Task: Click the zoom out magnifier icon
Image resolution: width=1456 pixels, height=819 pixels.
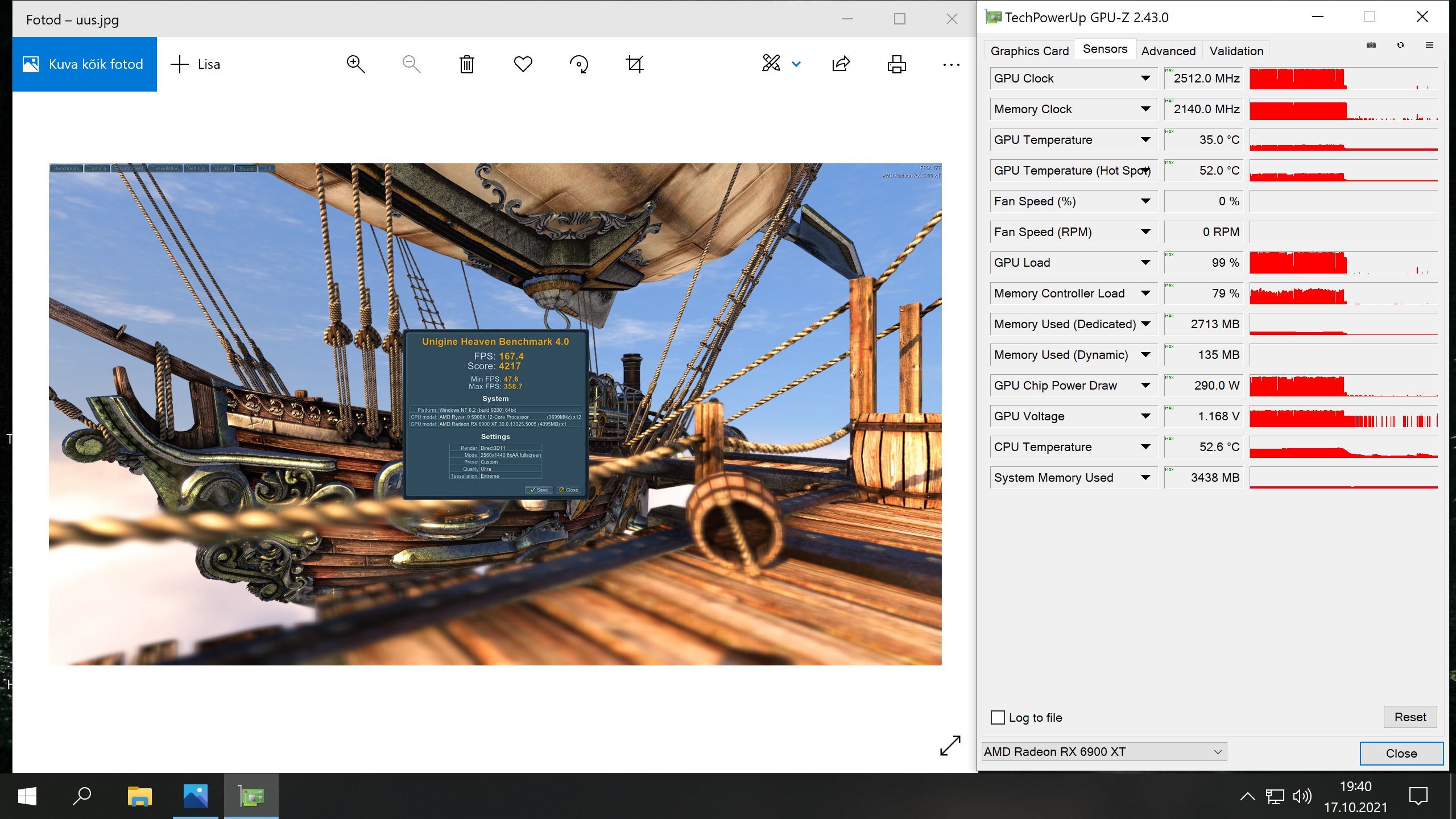Action: (411, 64)
